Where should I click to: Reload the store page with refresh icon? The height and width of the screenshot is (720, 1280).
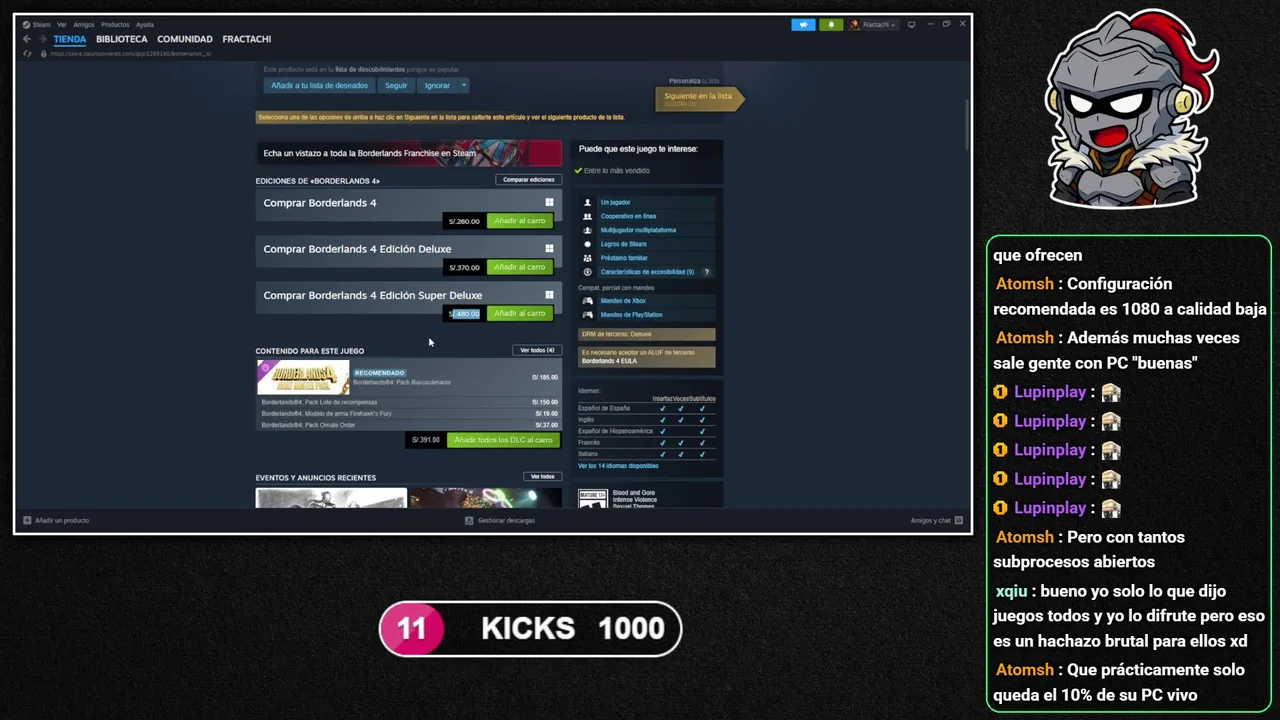coord(27,53)
